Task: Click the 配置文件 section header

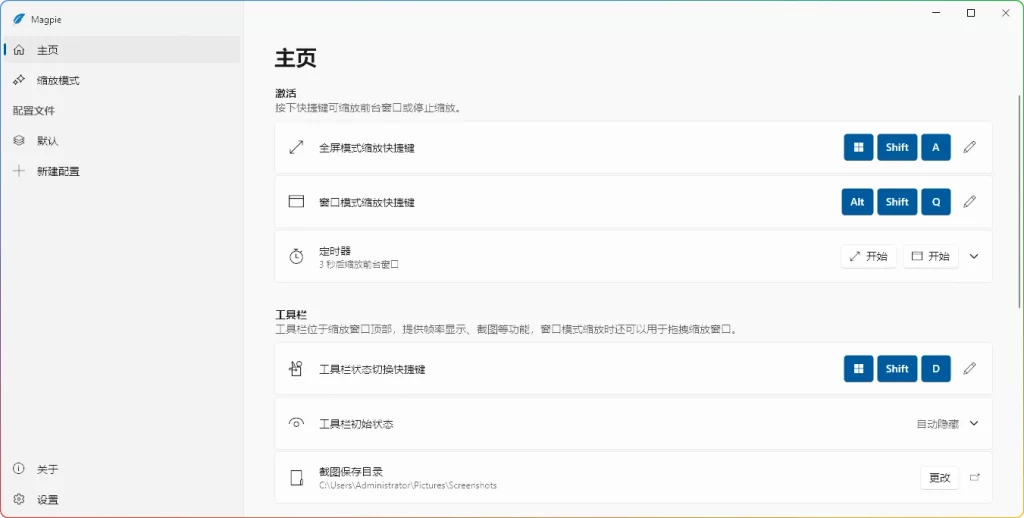Action: click(x=34, y=110)
